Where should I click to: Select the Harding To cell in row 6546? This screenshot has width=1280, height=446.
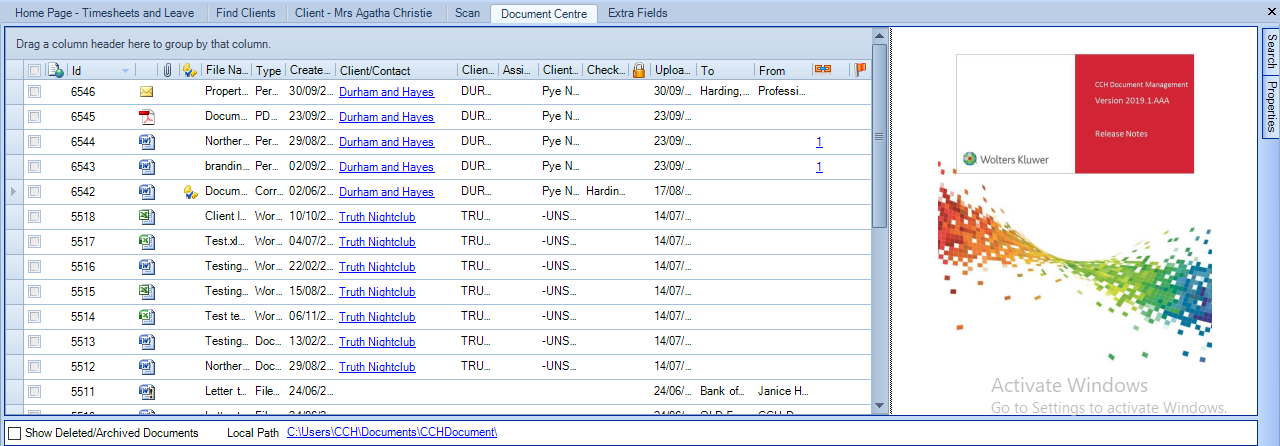(725, 91)
